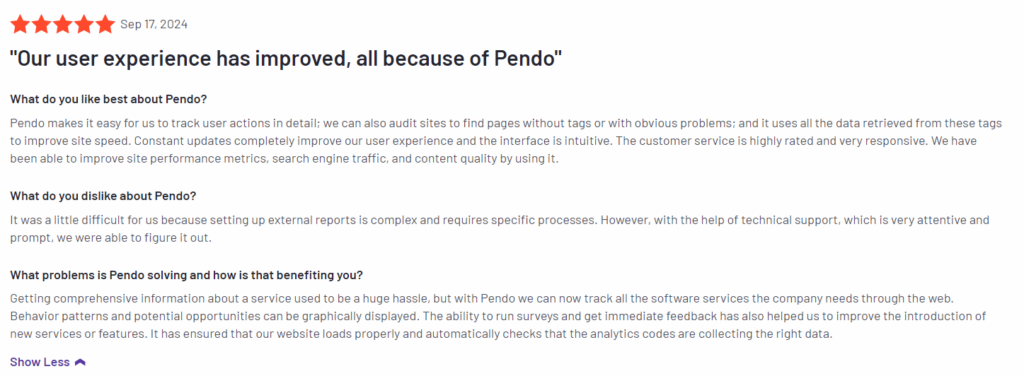
Task: Click the second orange rating star
Action: point(41,25)
